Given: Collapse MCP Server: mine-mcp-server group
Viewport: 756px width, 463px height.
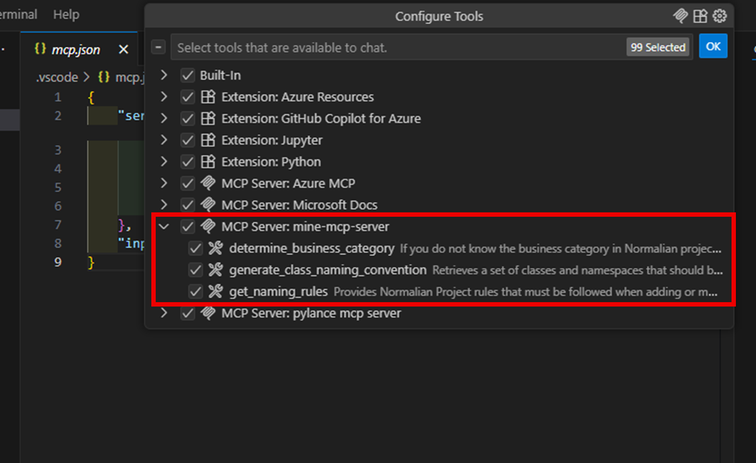Looking at the screenshot, I should pyautogui.click(x=164, y=226).
